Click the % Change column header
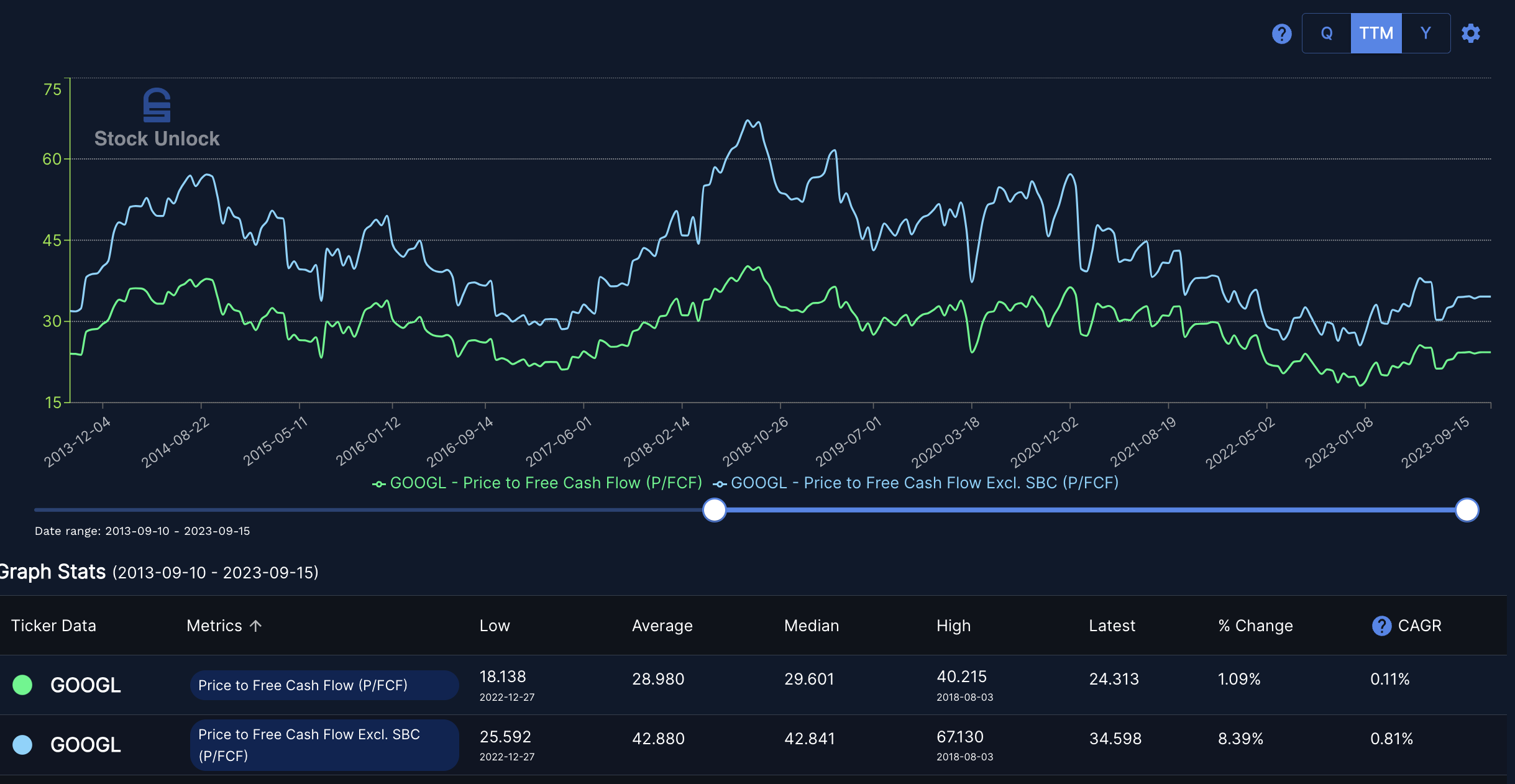 click(x=1255, y=626)
